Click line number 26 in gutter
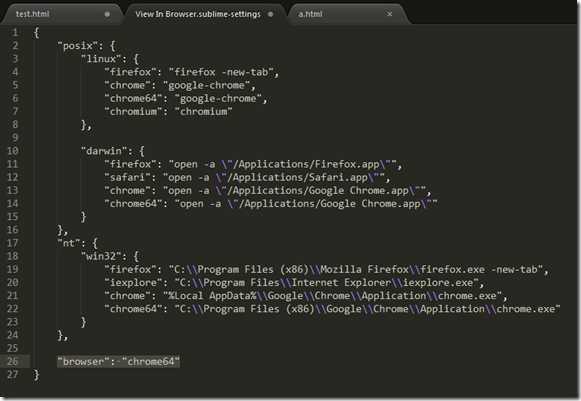The height and width of the screenshot is (401, 581). coord(13,361)
